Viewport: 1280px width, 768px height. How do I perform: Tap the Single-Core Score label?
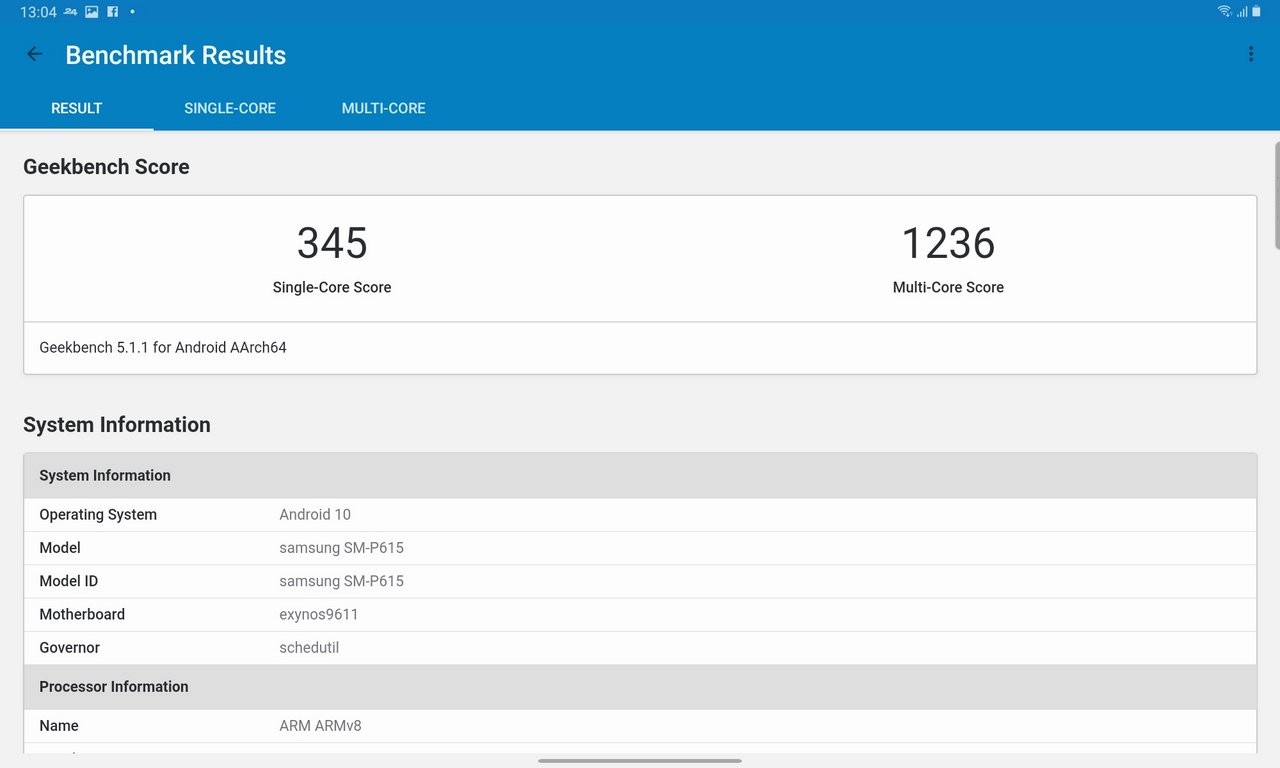332,287
